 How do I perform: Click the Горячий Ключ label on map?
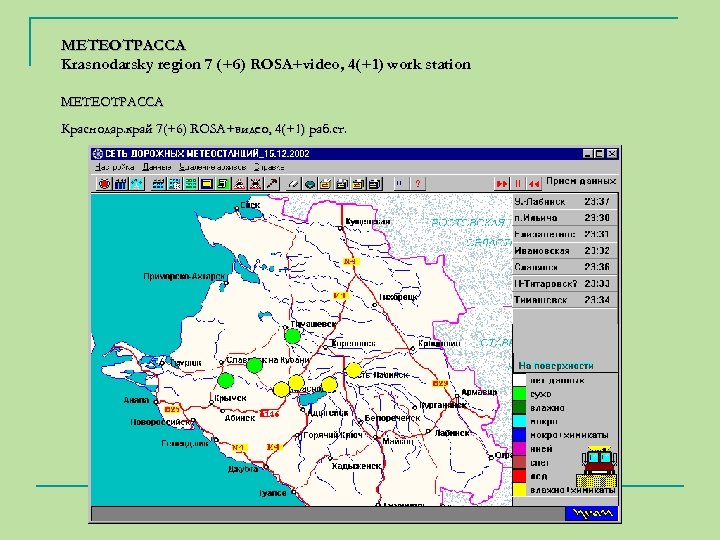pyautogui.click(x=333, y=434)
